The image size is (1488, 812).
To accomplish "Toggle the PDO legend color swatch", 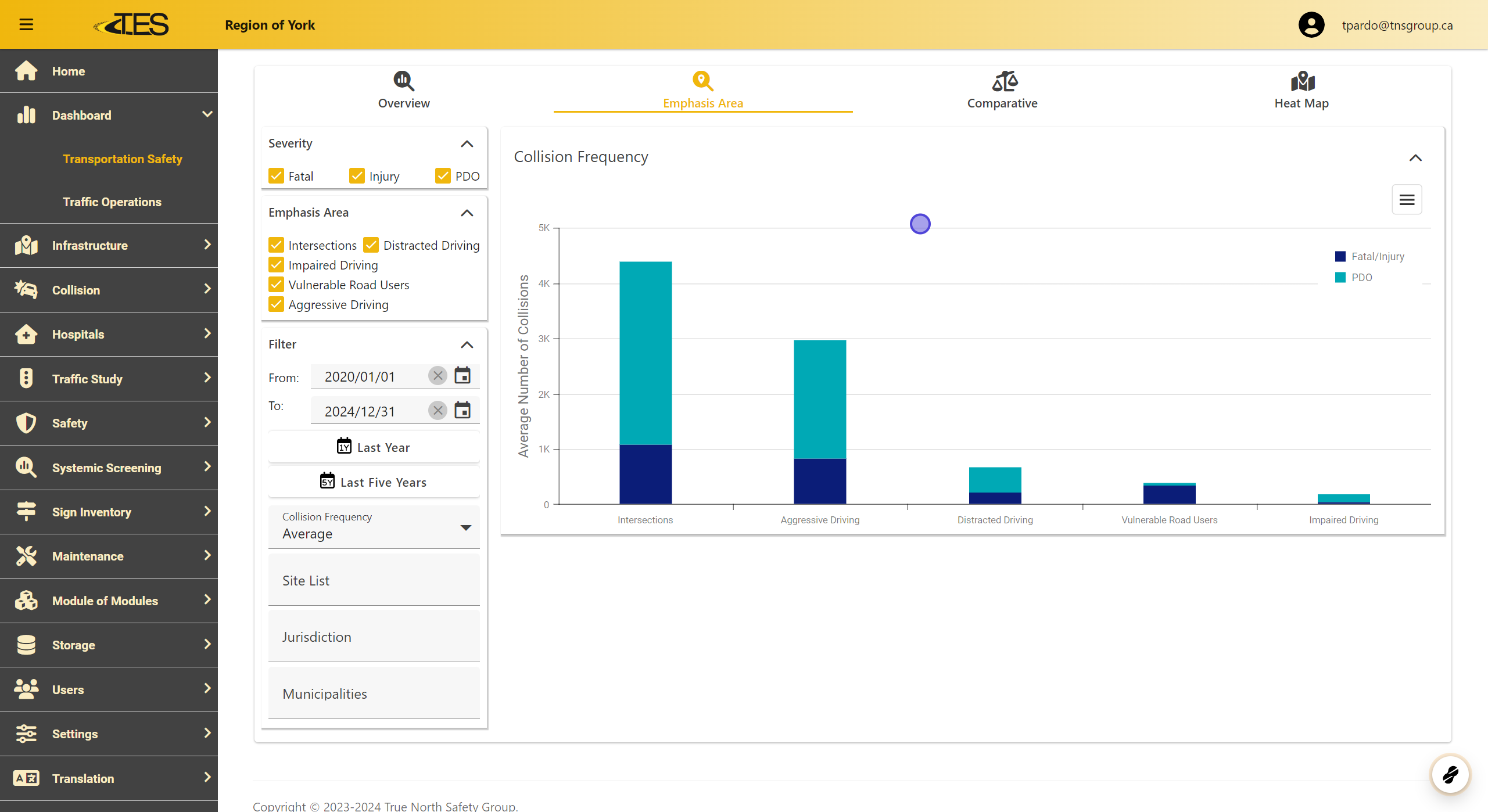I will 1340,278.
